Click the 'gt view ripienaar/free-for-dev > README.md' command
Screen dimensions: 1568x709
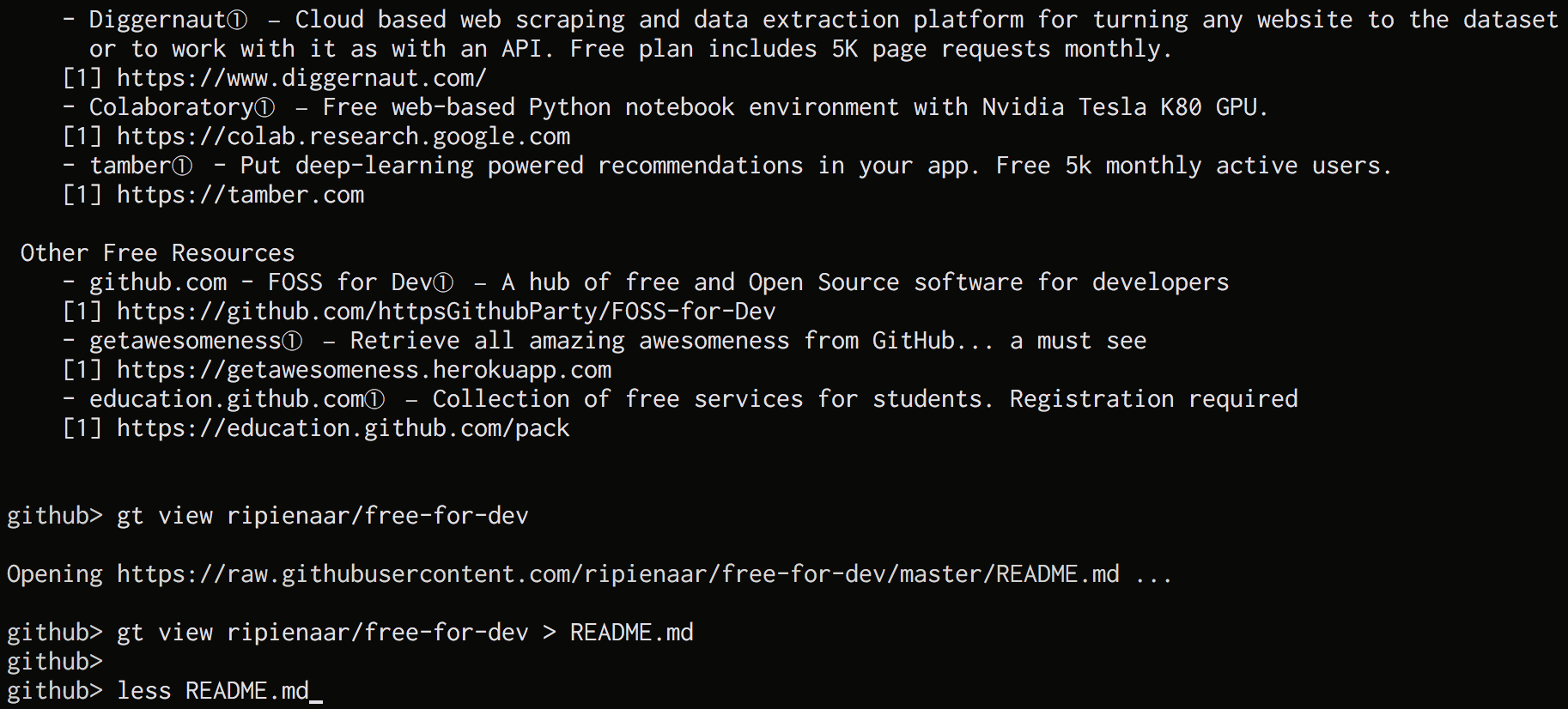pos(405,633)
